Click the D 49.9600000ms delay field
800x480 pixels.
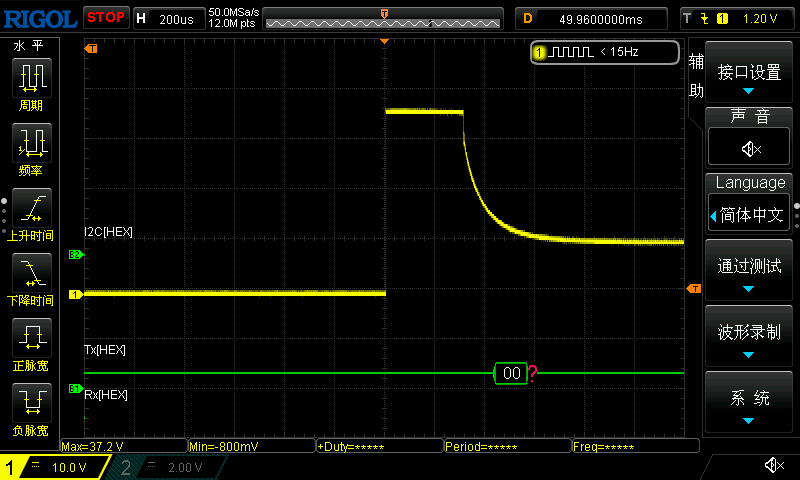pyautogui.click(x=591, y=19)
